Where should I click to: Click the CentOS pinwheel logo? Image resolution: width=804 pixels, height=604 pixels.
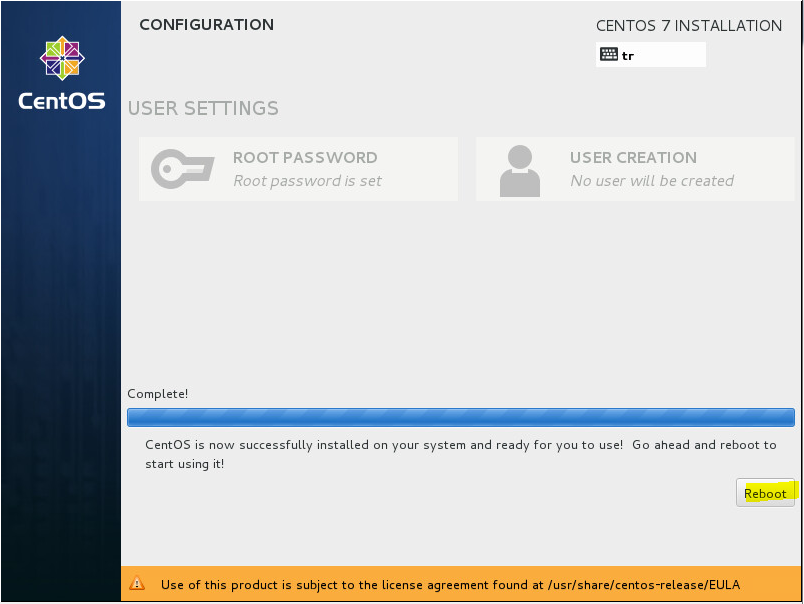click(x=62, y=58)
